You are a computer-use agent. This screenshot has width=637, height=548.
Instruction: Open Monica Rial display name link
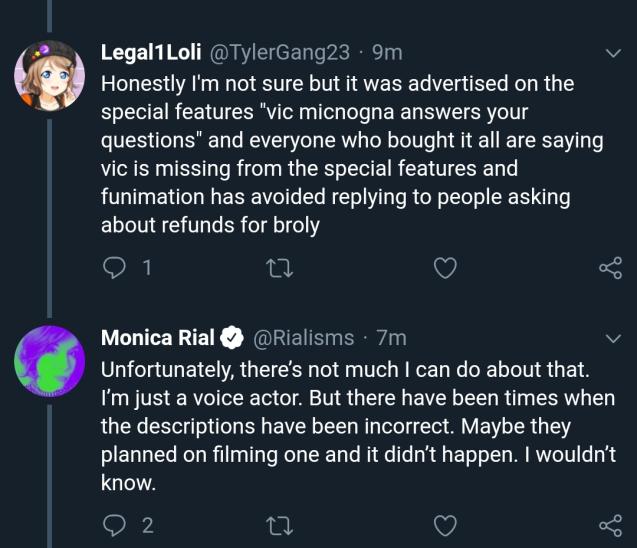pos(158,338)
